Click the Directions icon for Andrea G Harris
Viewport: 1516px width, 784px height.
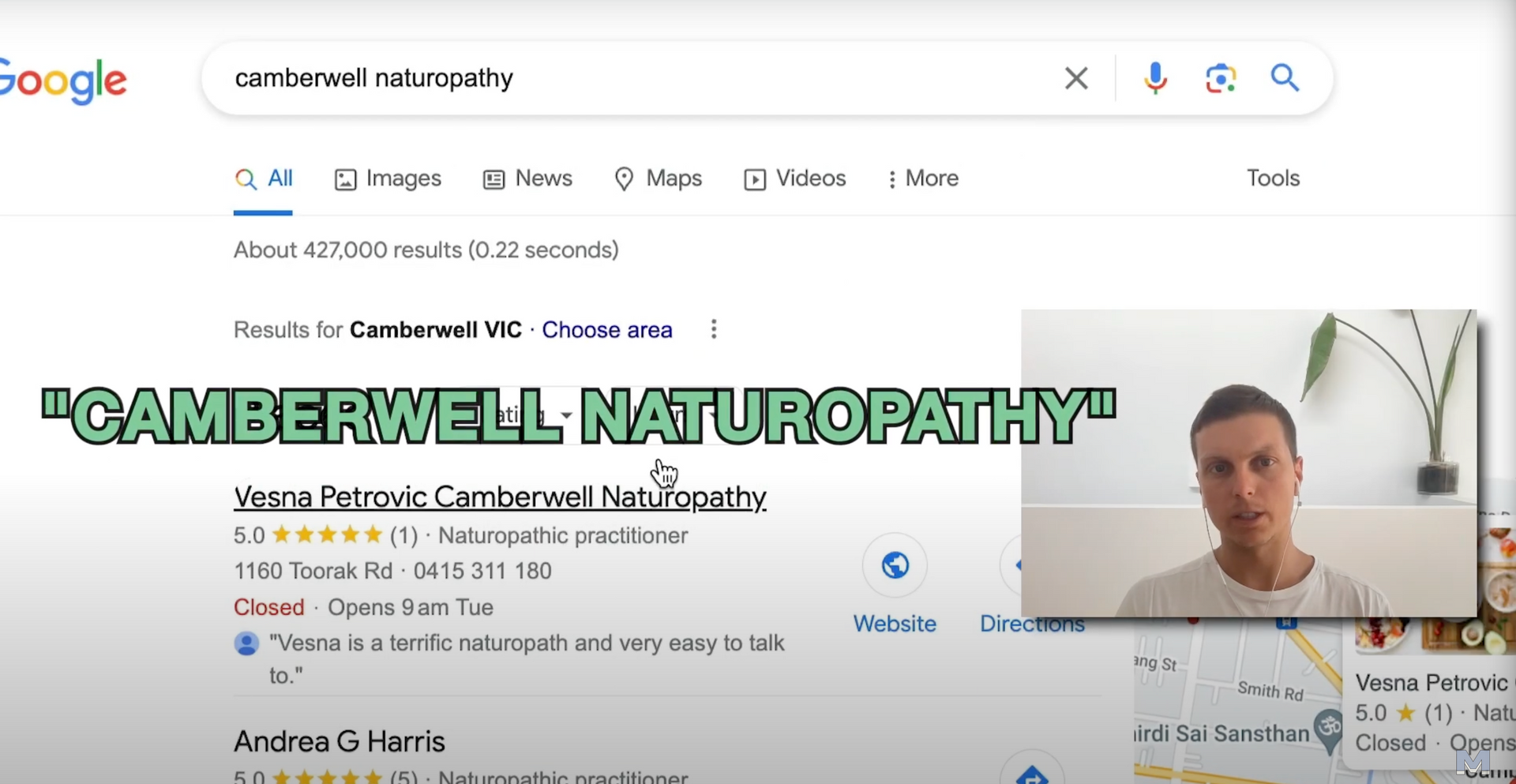point(1031,772)
